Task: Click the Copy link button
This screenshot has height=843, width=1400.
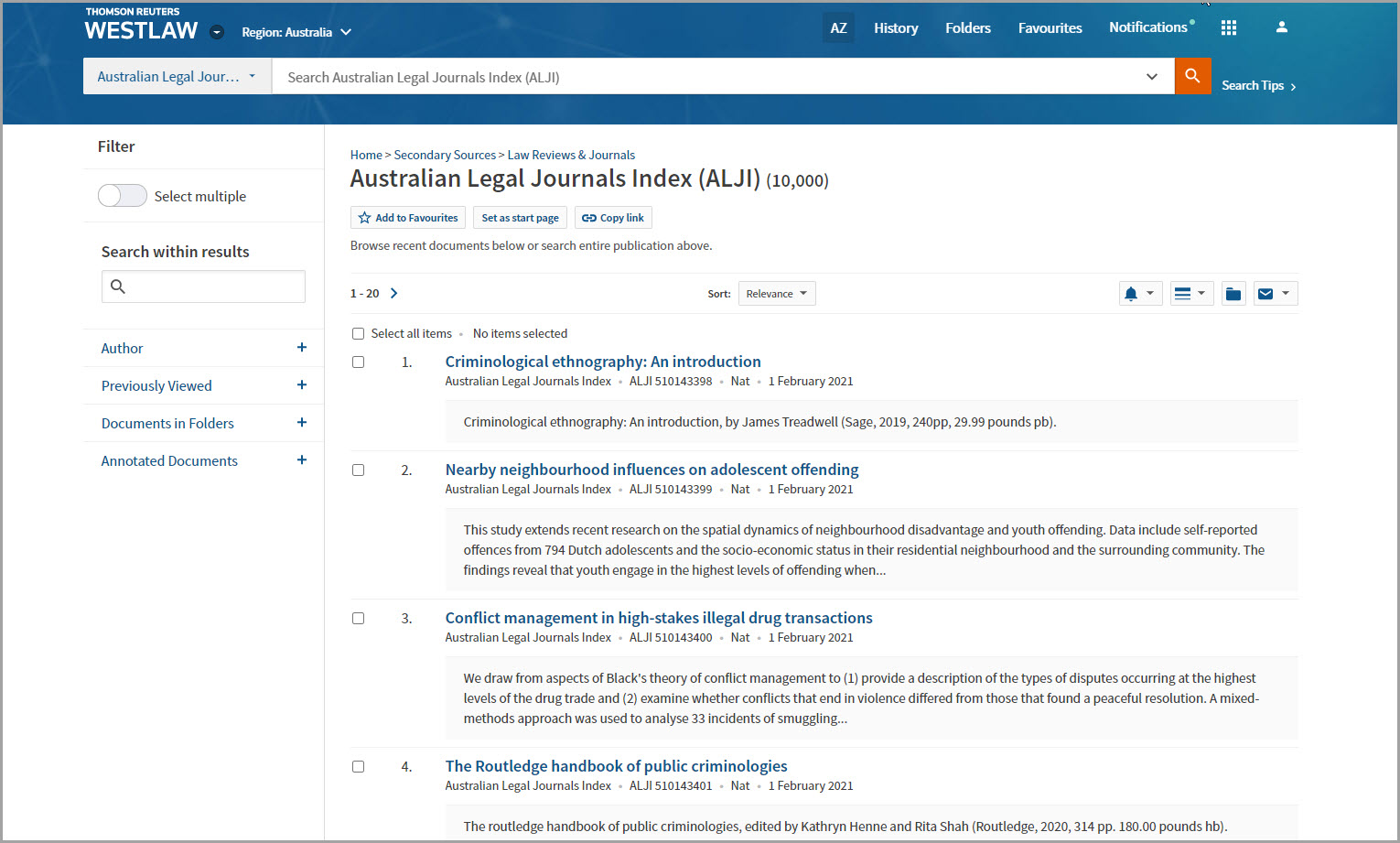Action: pyautogui.click(x=613, y=218)
